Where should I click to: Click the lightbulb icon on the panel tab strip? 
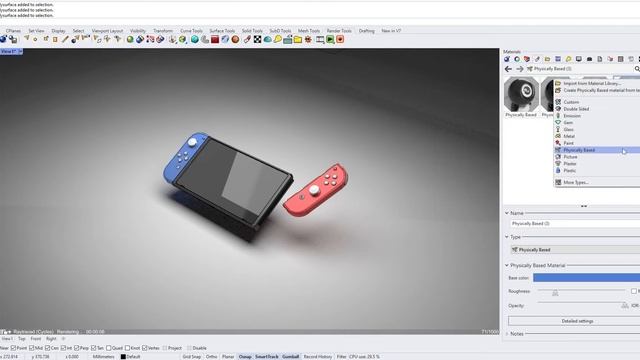click(568, 59)
